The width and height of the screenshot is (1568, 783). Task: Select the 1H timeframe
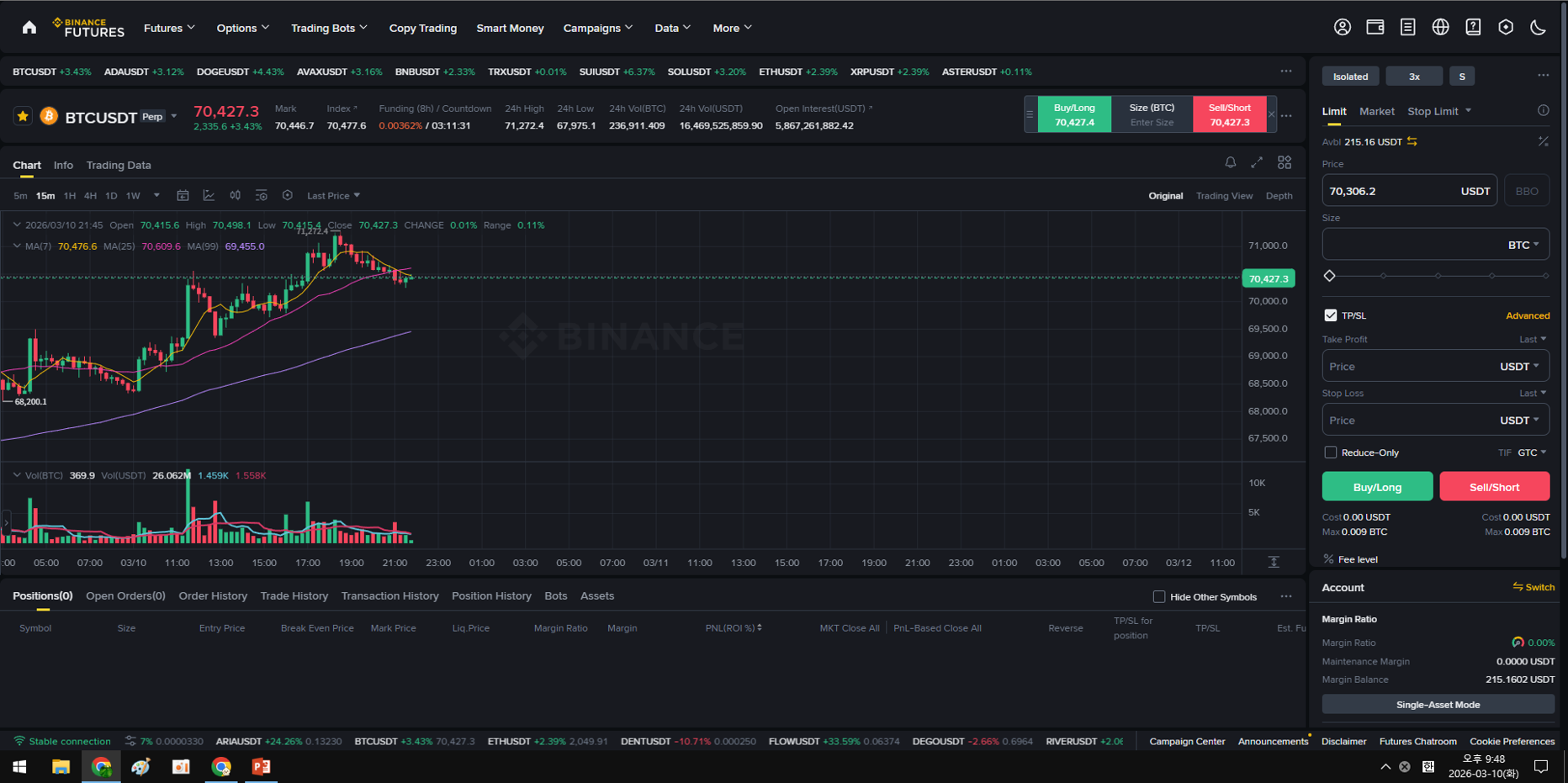pyautogui.click(x=70, y=196)
